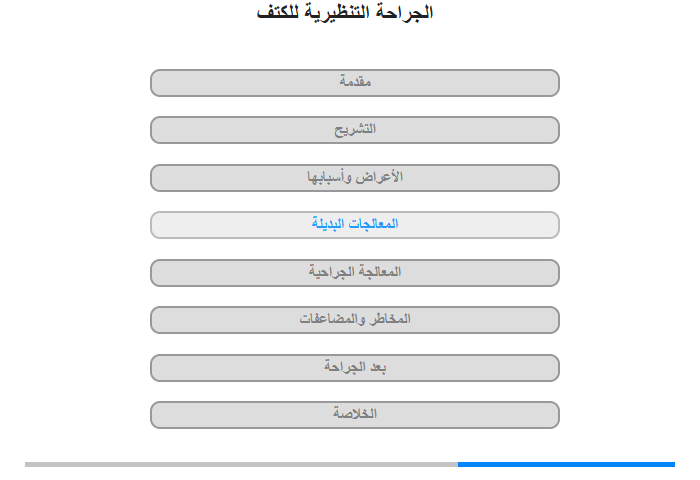Viewport: 700px width, 480px height.
Task: Navigate to Surgical Treatment (fifth button)
Action: 355,273
